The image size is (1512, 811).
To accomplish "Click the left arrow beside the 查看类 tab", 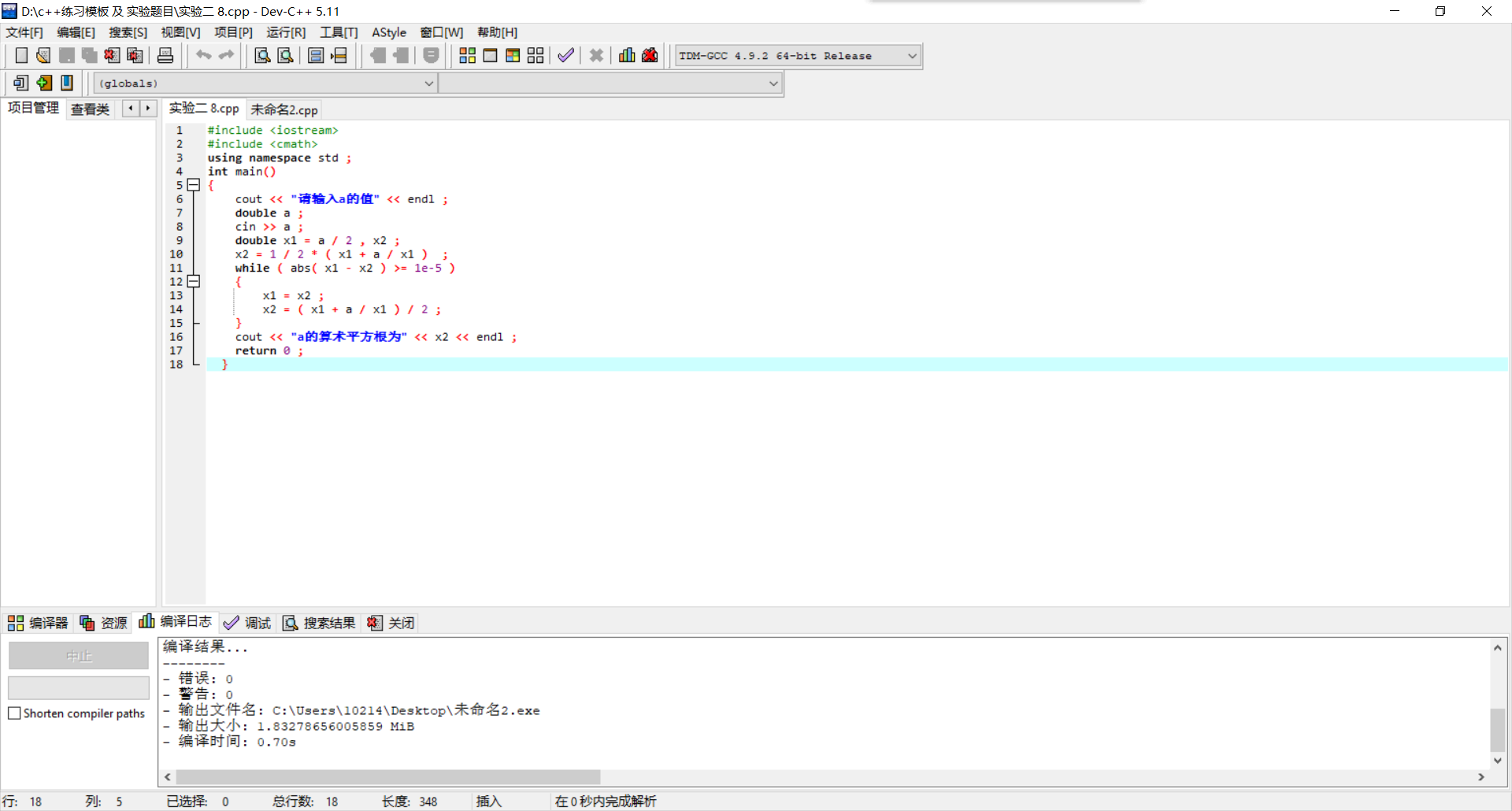I will (131, 109).
